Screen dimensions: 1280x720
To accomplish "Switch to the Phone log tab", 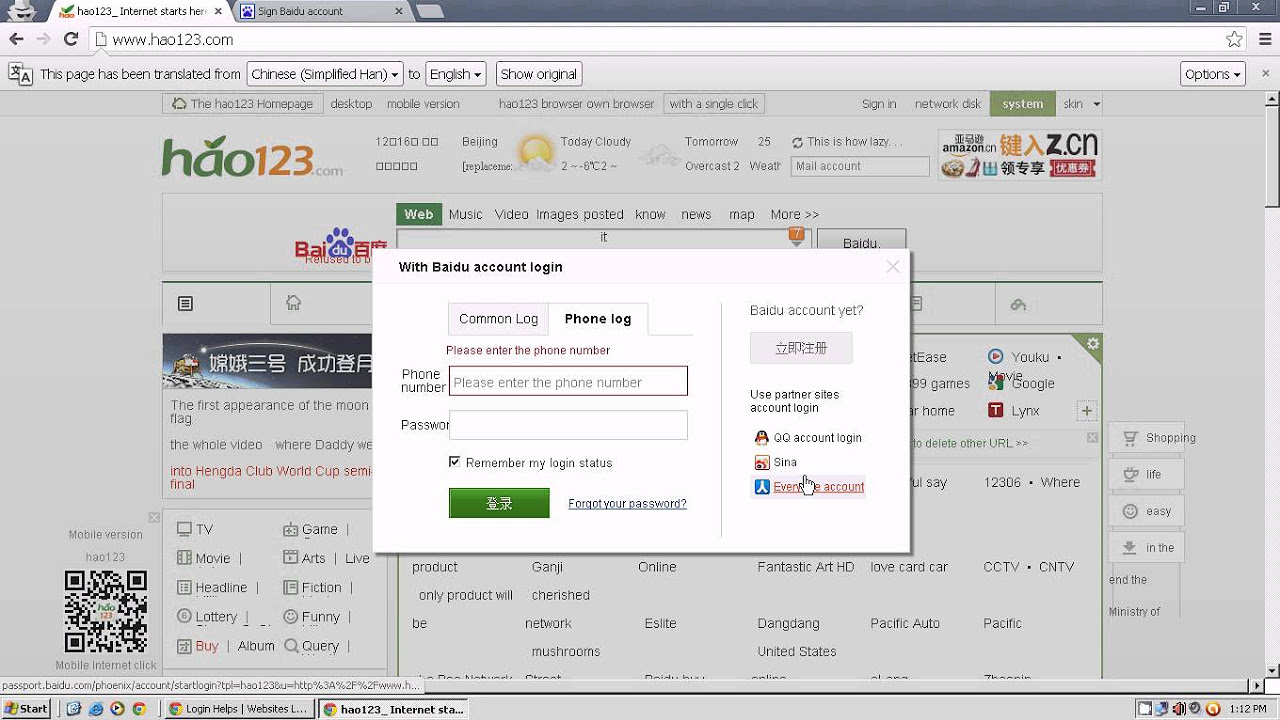I will pyautogui.click(x=598, y=319).
